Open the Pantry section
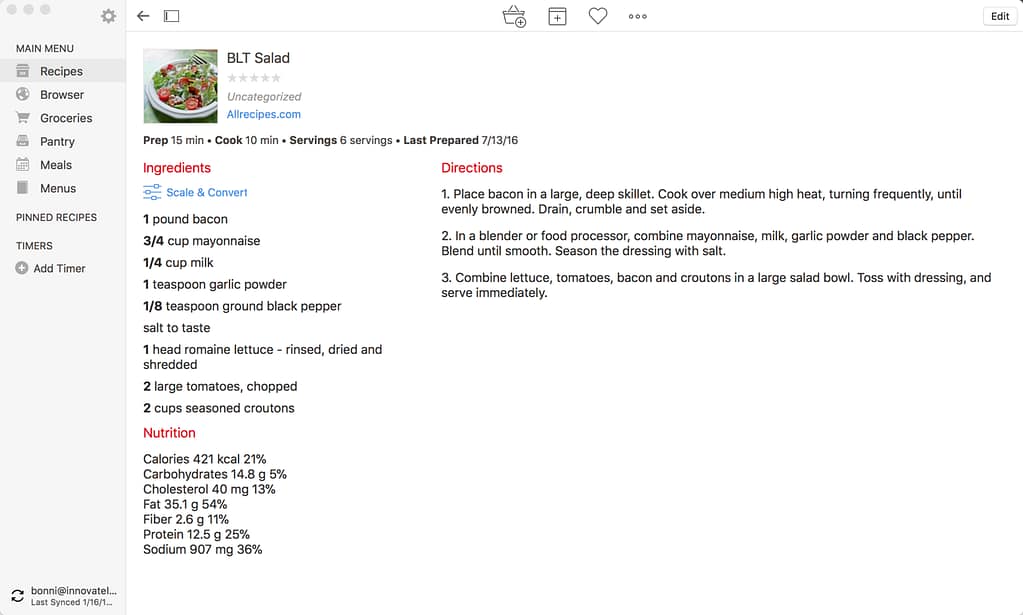Screen dimensions: 1023x615 57,142
